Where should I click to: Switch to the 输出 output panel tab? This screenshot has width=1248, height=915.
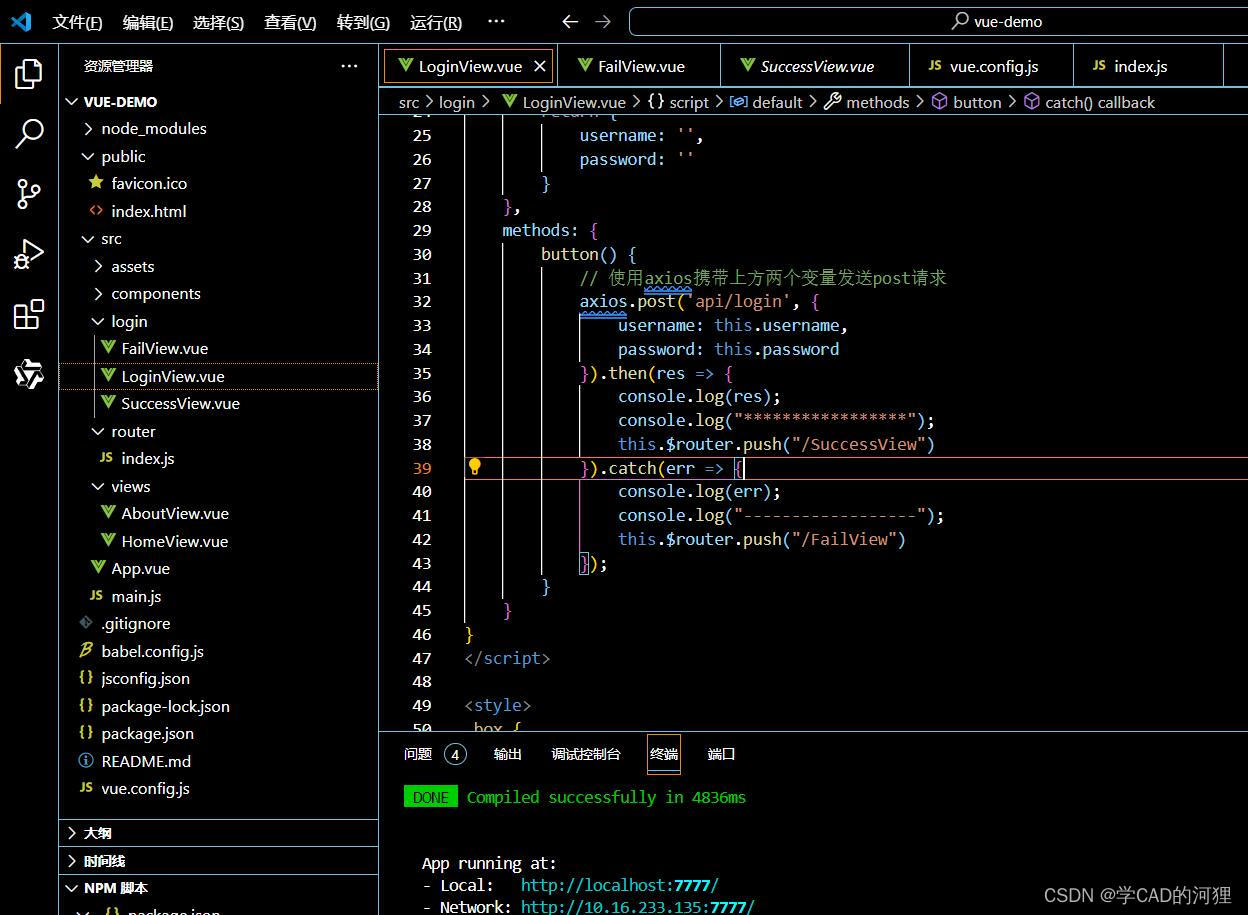point(508,754)
